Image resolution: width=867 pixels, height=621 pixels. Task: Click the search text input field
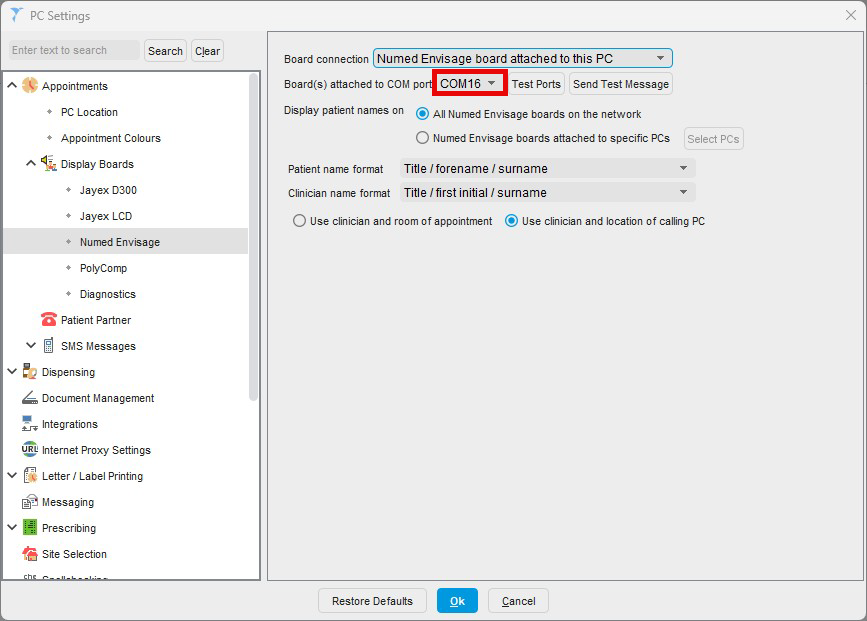[75, 50]
